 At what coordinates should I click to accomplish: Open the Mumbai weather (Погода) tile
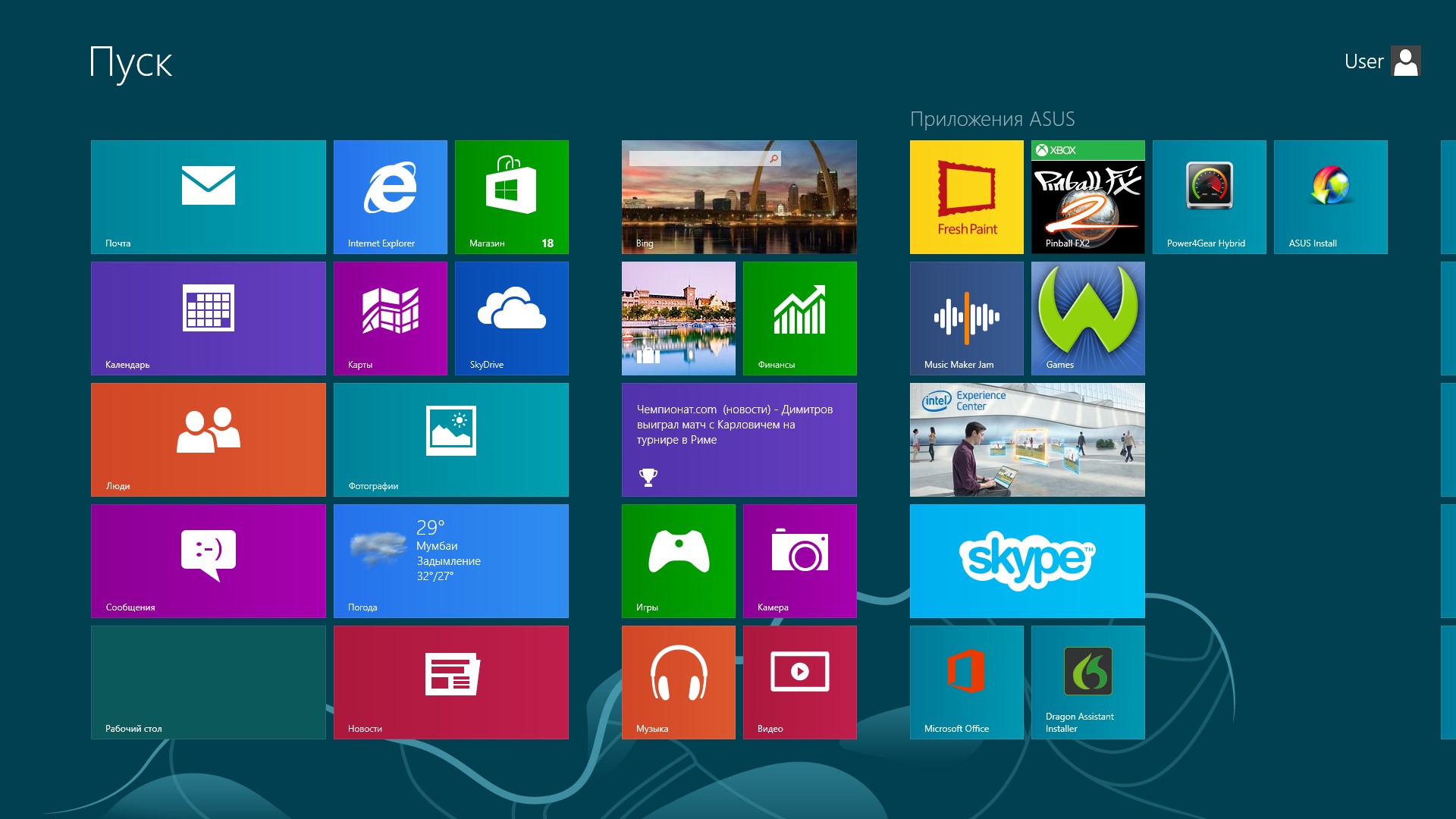pyautogui.click(x=450, y=560)
